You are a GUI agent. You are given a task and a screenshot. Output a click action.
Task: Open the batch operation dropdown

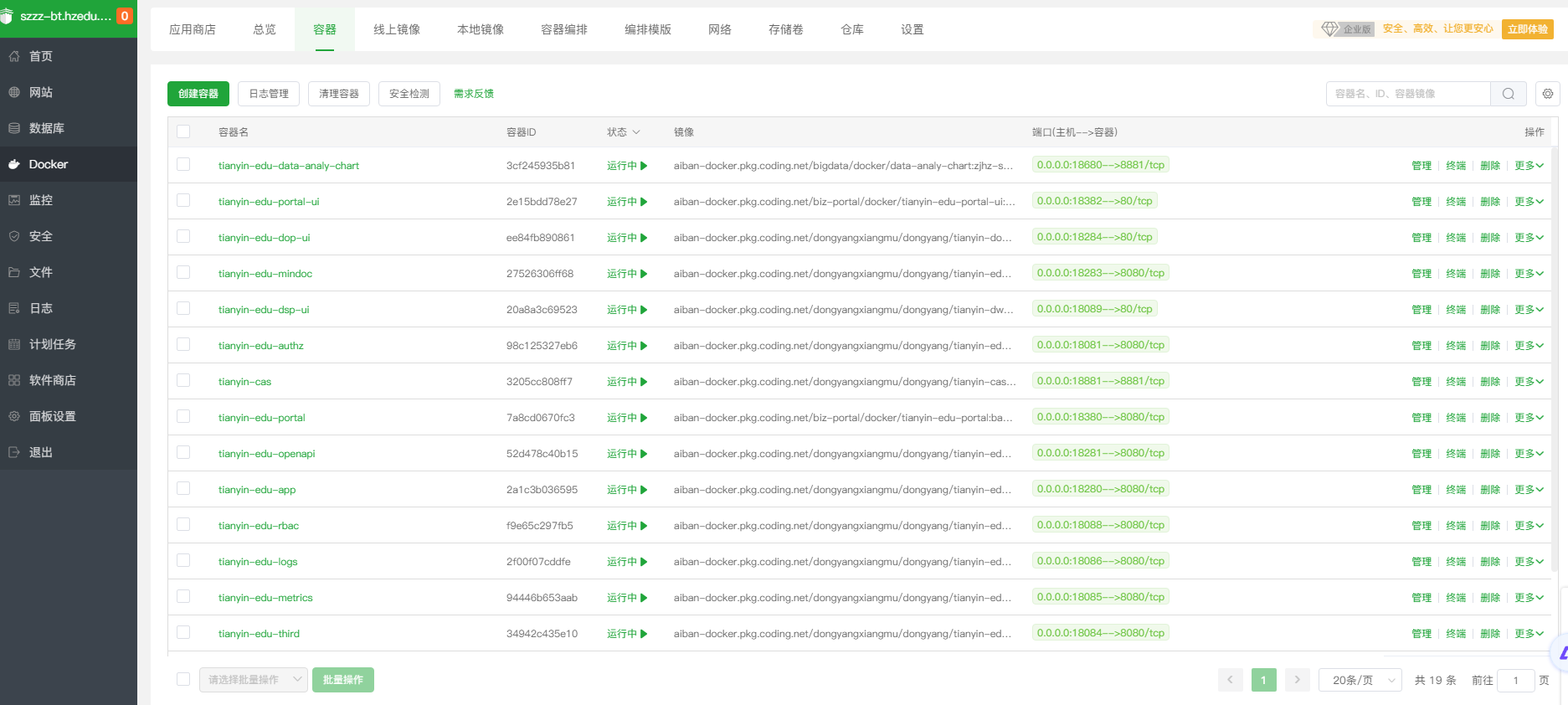click(254, 680)
